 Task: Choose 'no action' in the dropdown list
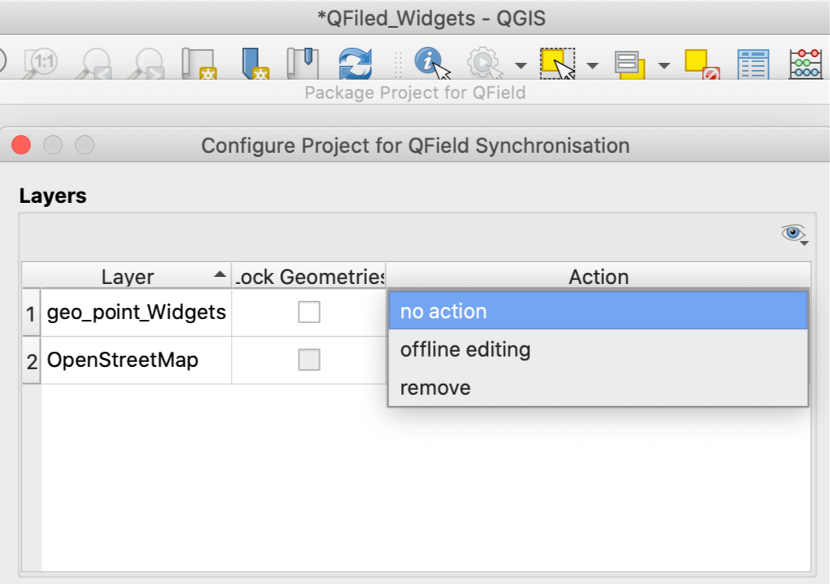598,311
